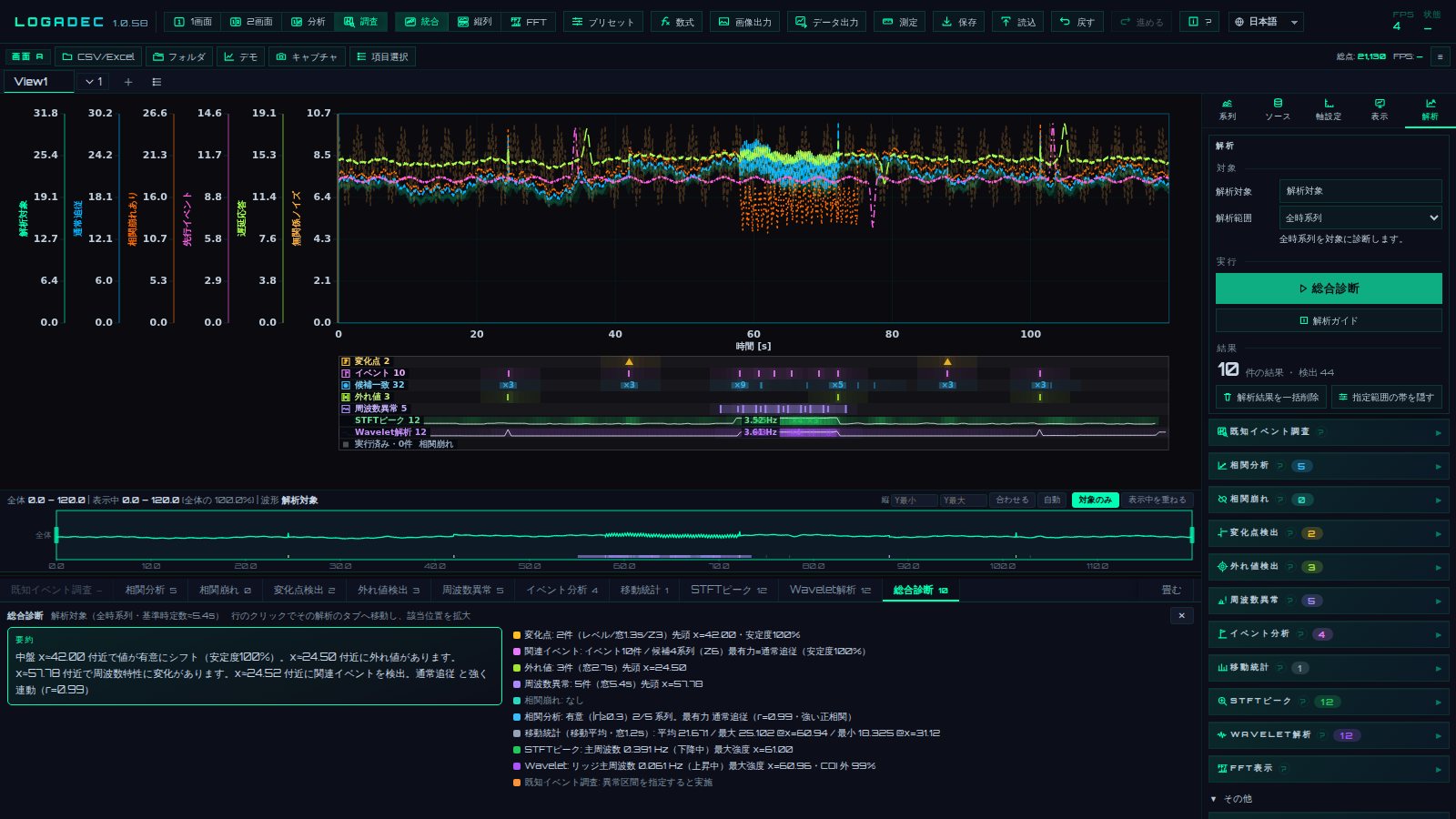1456x819 pixels.
Task: Load the デモ demo data
Action: coord(240,56)
